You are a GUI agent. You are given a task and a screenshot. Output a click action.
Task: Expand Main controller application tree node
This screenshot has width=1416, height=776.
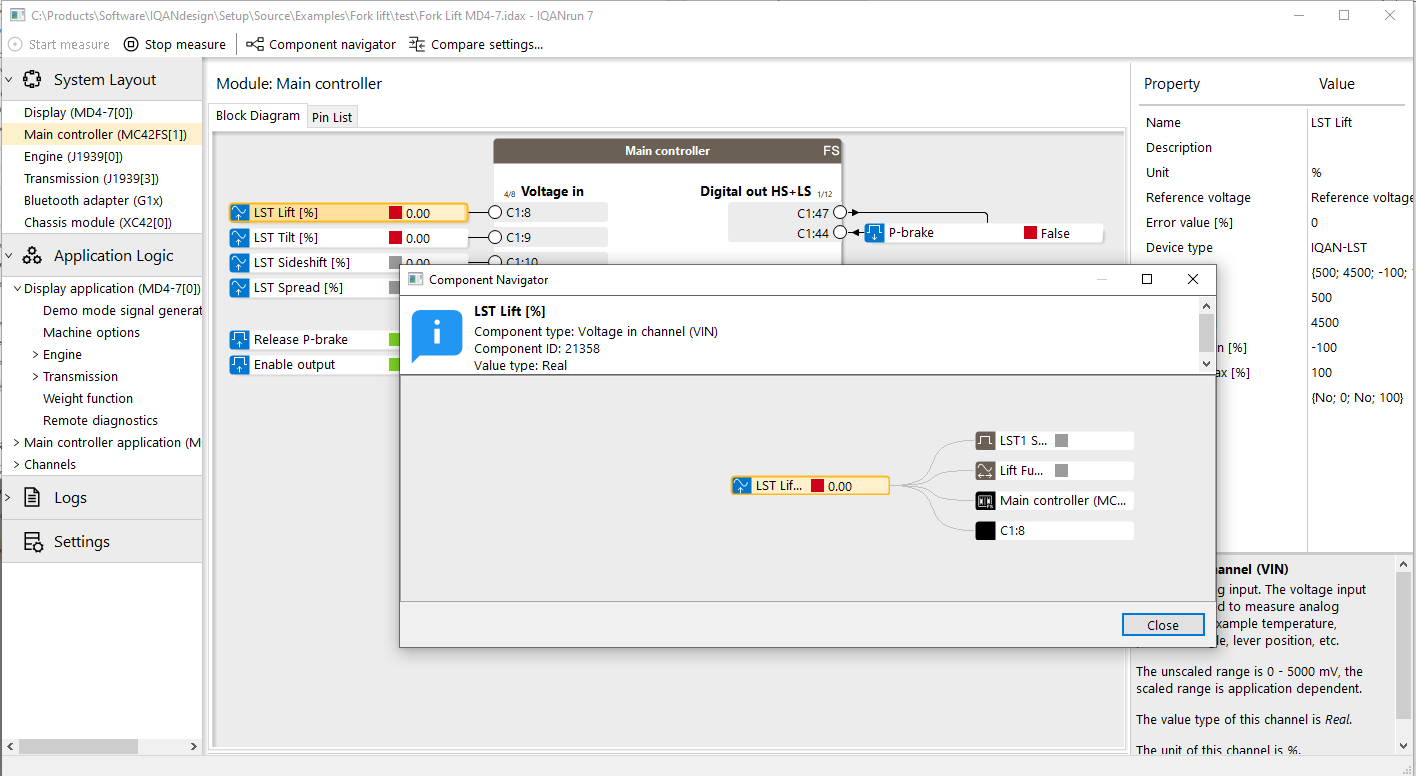(x=17, y=443)
